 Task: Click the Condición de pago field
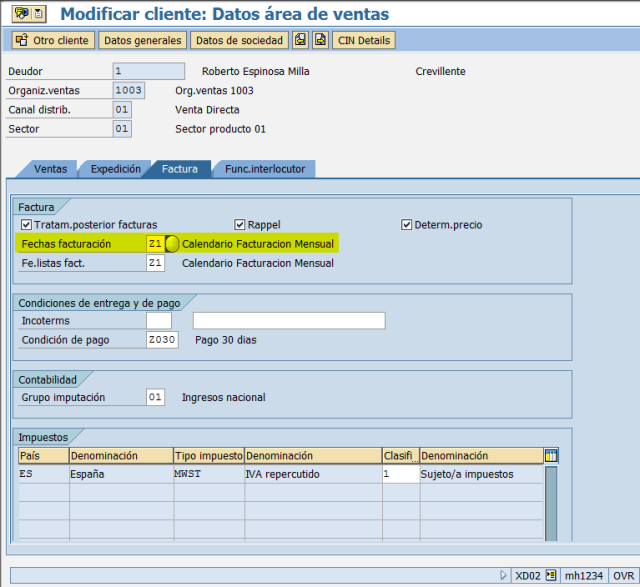[162, 340]
